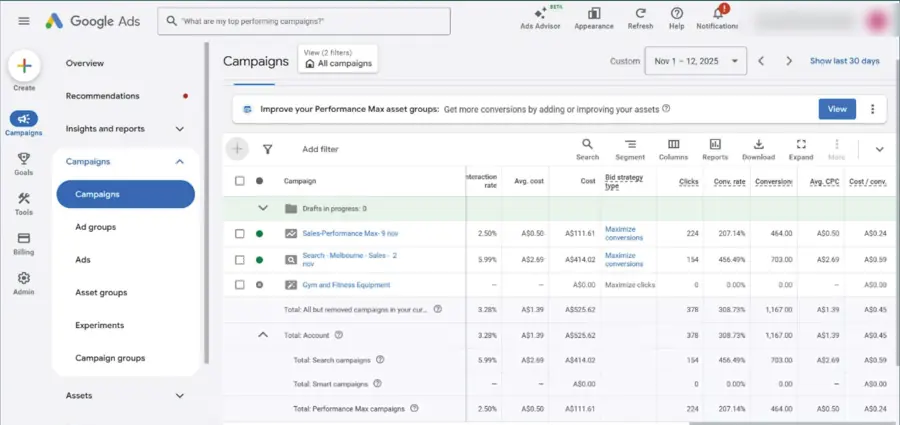This screenshot has width=900, height=425.
Task: Select the Sales-Performance Max campaign checkbox
Action: [x=240, y=234]
